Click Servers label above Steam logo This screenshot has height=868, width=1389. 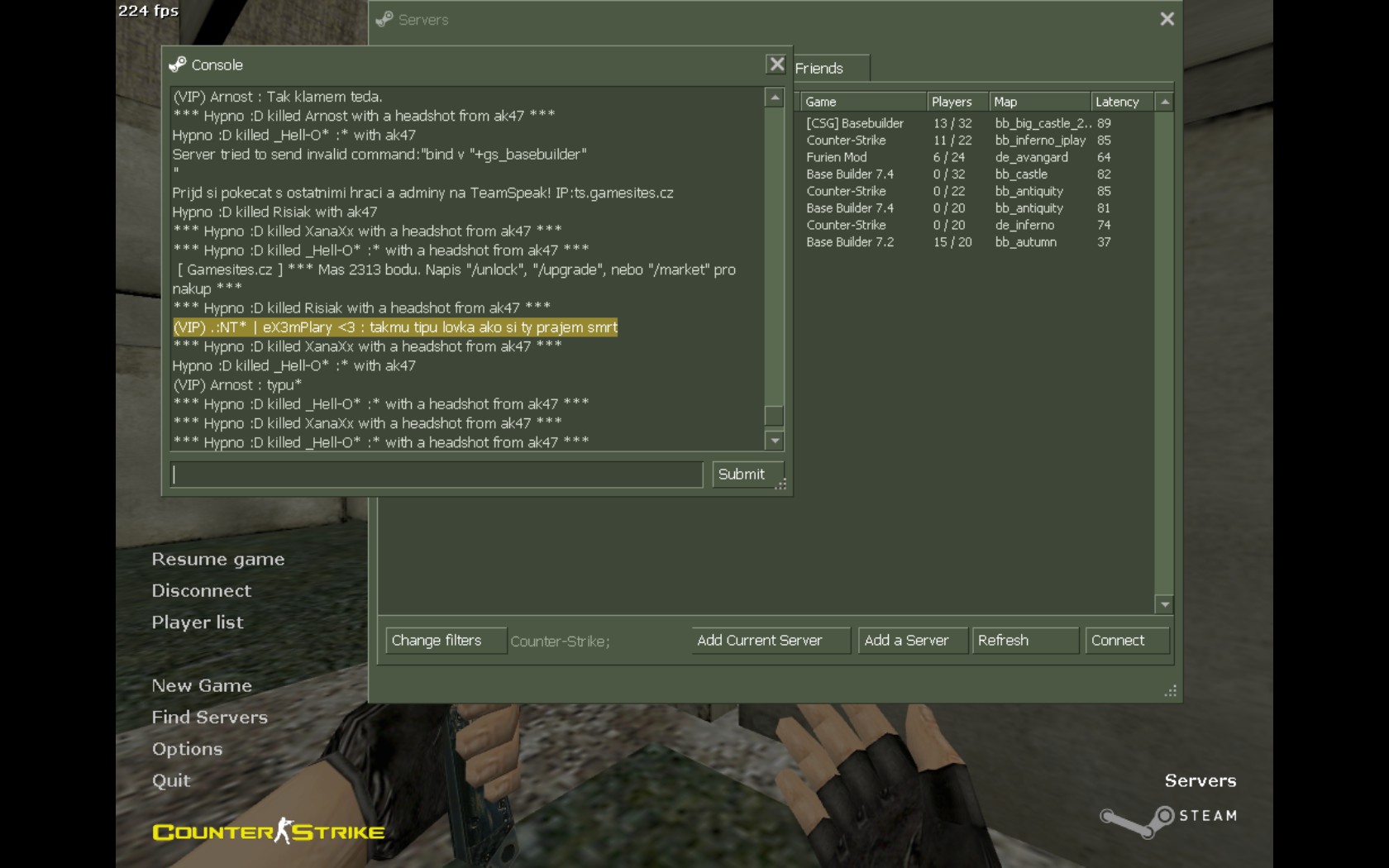tap(1200, 780)
